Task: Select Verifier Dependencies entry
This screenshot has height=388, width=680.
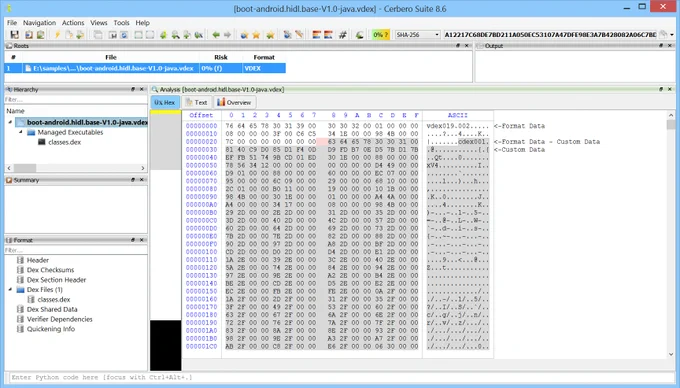Action: (x=59, y=319)
